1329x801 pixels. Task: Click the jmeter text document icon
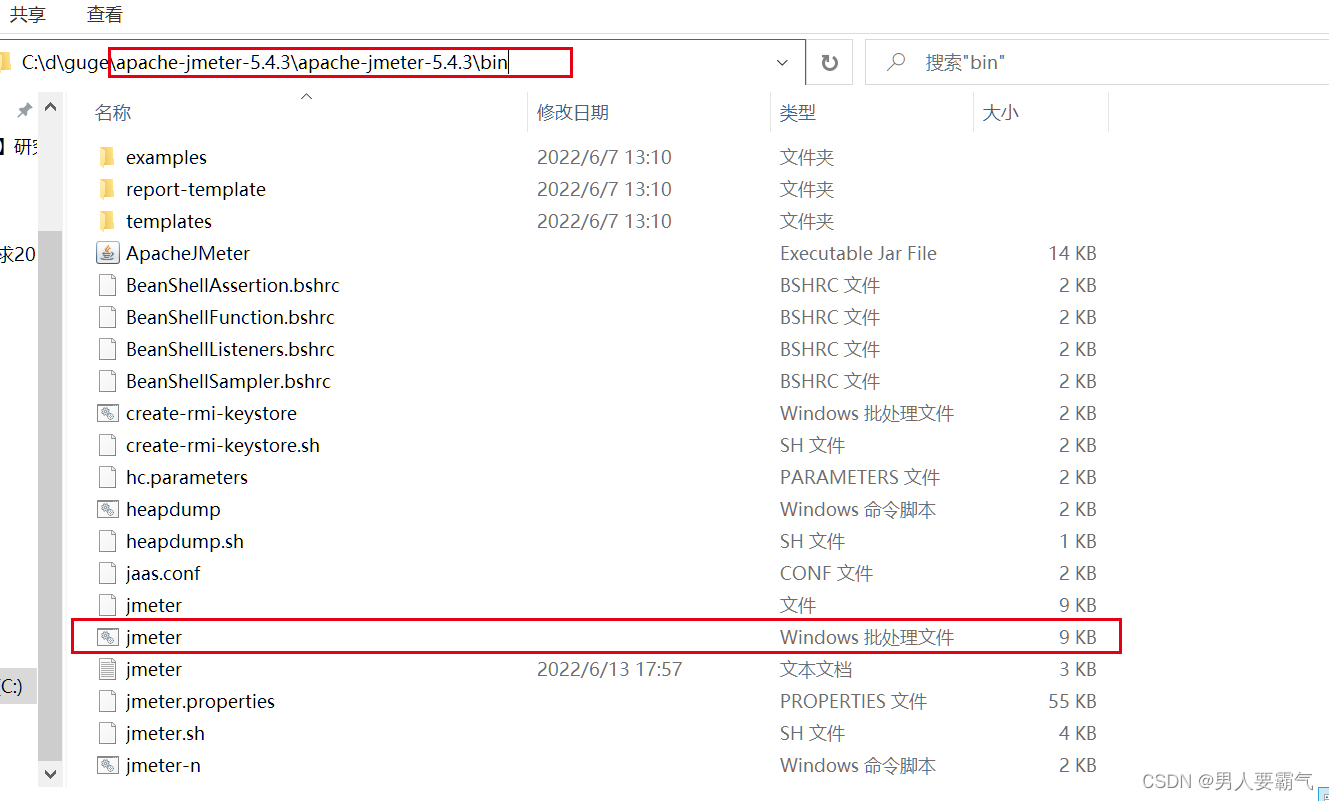pos(108,669)
